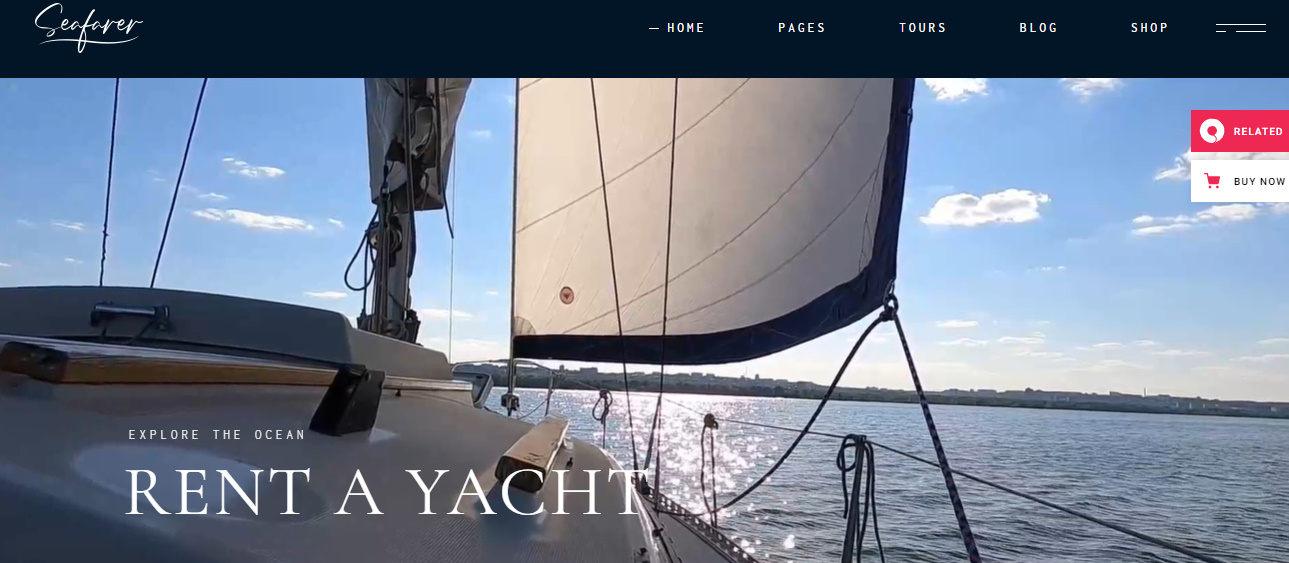Click the distant shoreline in hero image
The image size is (1289, 563).
[x=900, y=388]
